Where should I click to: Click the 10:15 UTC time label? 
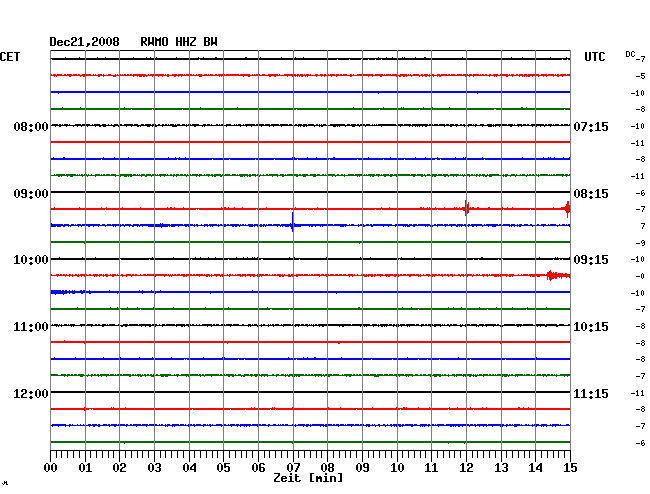[591, 327]
